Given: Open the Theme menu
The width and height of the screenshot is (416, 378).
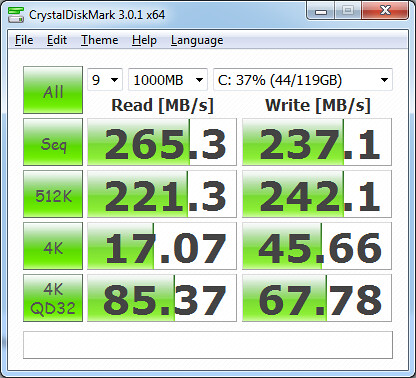Looking at the screenshot, I should pyautogui.click(x=100, y=40).
